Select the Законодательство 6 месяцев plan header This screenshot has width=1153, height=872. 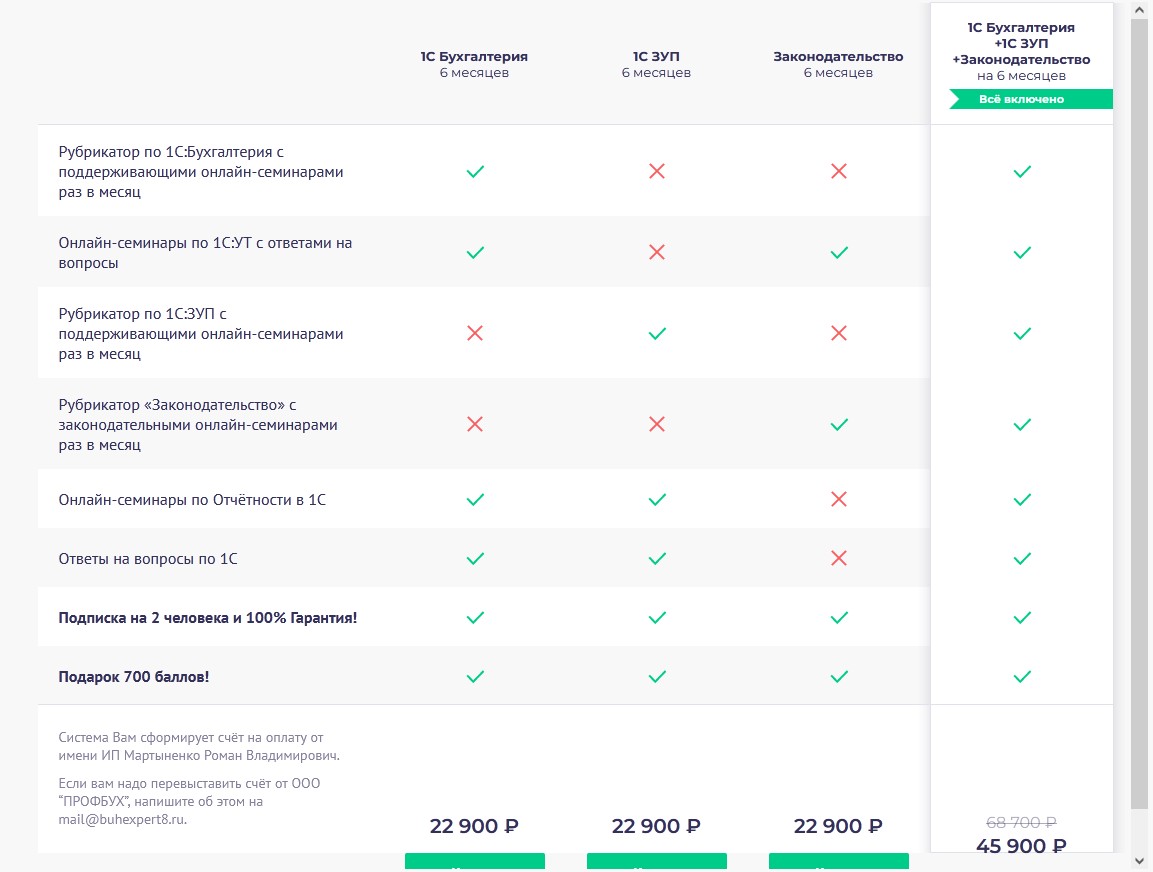click(838, 64)
